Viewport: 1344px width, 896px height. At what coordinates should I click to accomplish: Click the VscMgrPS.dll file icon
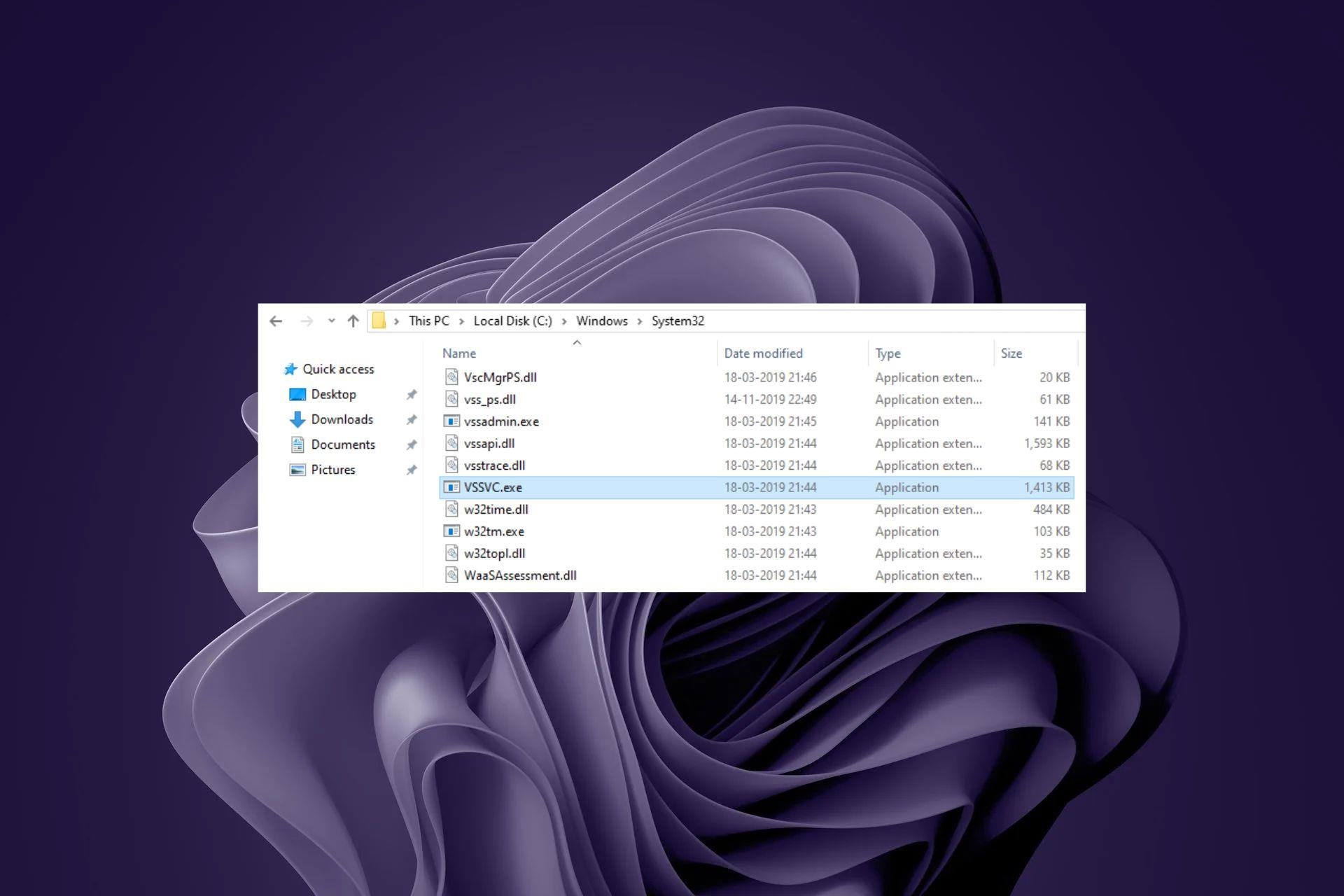[452, 377]
